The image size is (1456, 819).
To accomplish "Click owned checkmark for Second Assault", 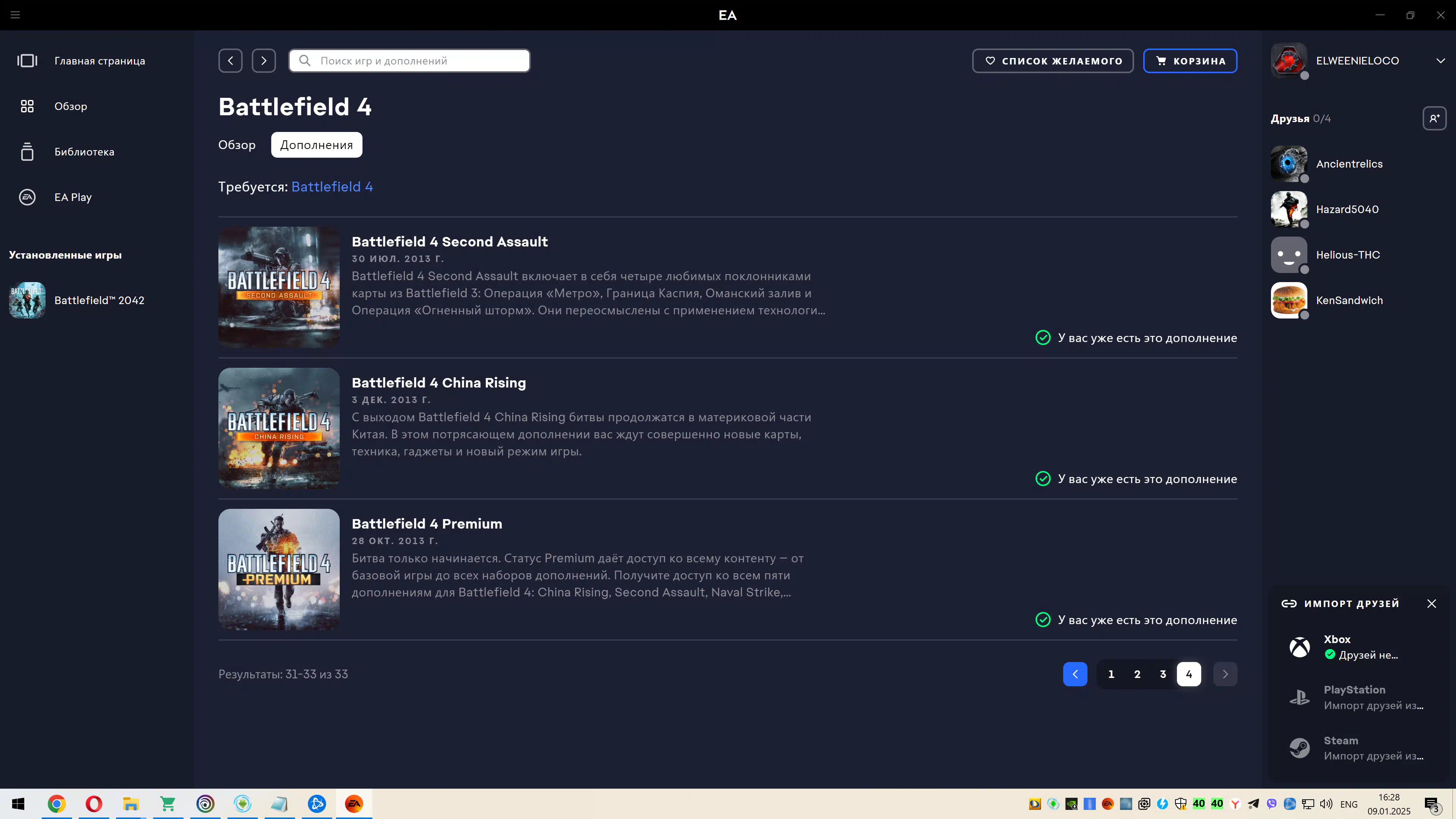I will [x=1043, y=337].
